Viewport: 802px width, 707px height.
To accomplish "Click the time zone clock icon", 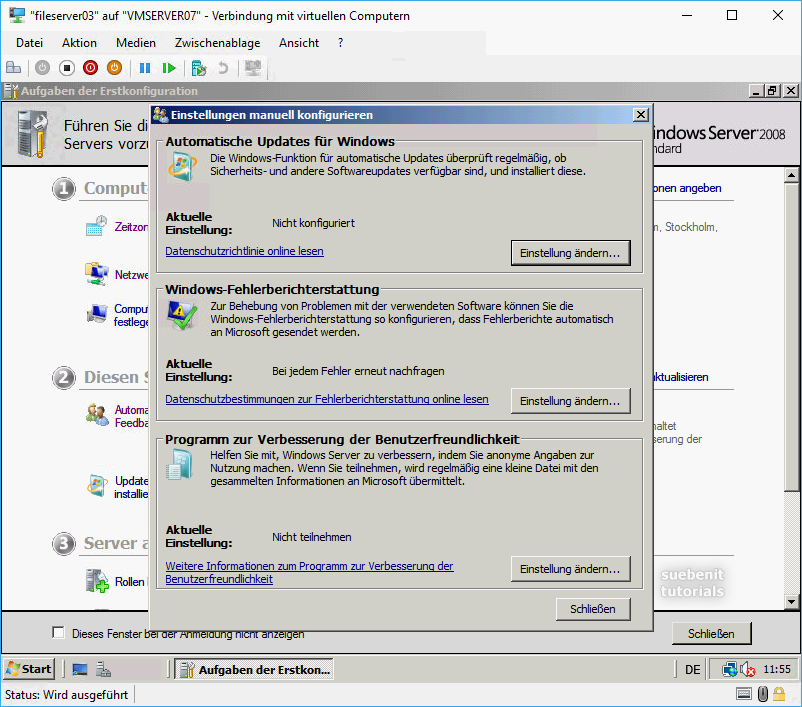I will pos(96,226).
